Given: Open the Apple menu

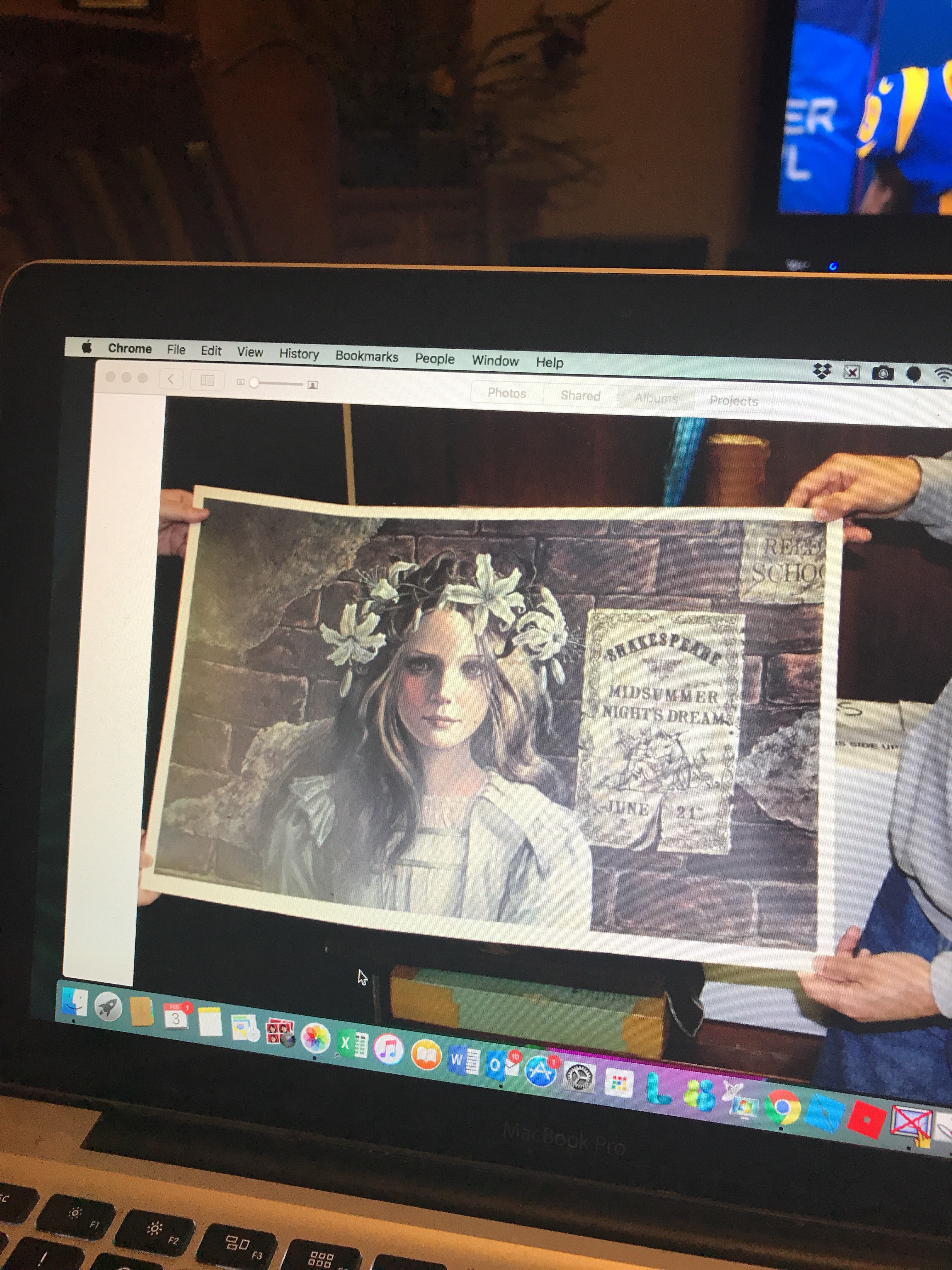Looking at the screenshot, I should point(87,347).
